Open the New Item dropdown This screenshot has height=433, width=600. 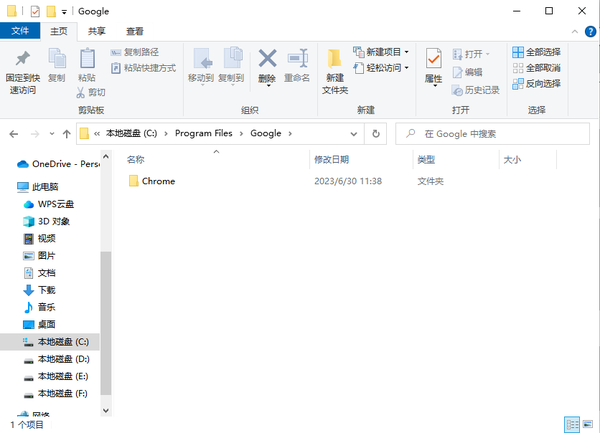[x=381, y=52]
